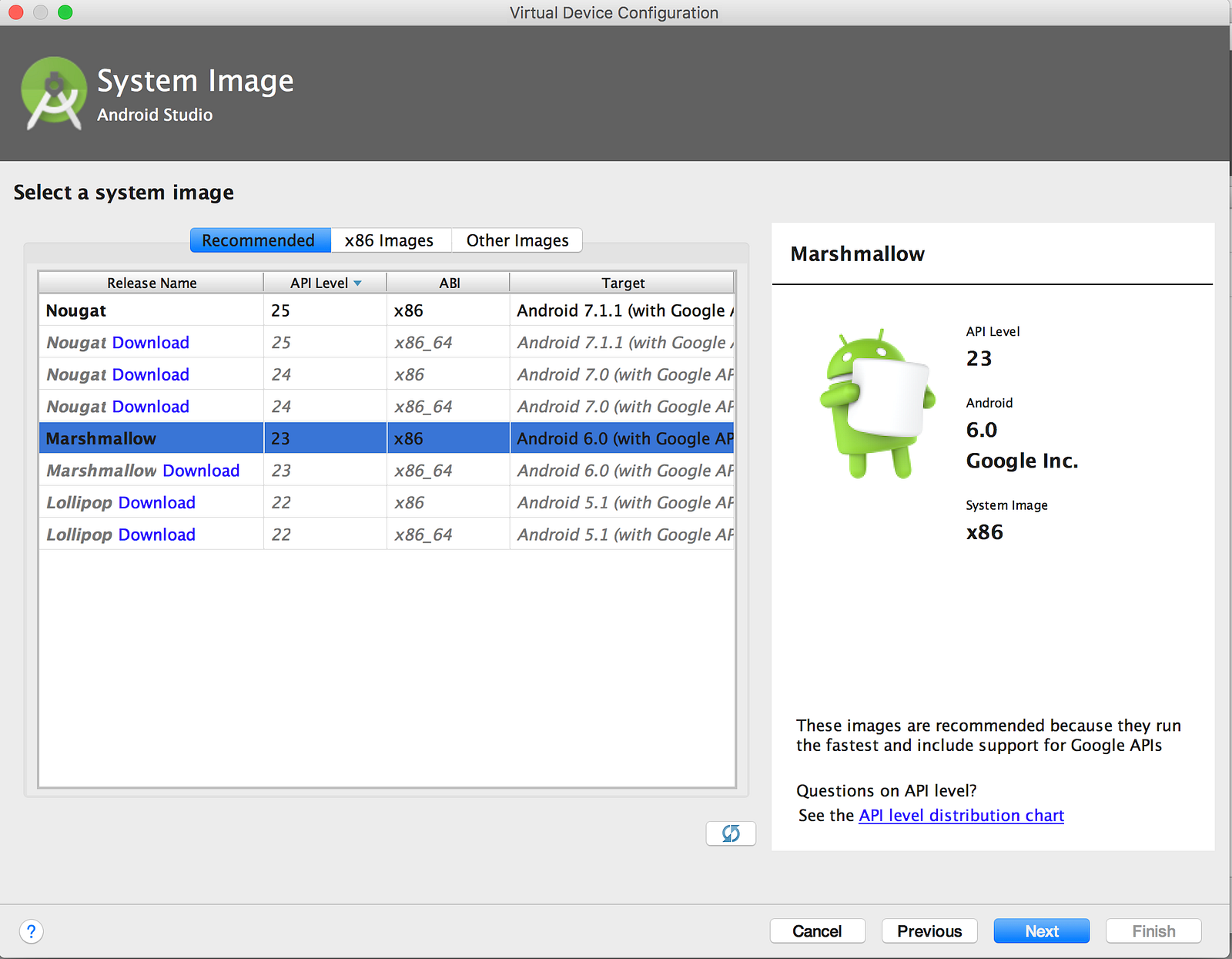Open the API level distribution chart link
This screenshot has height=959, width=1232.
tap(962, 815)
